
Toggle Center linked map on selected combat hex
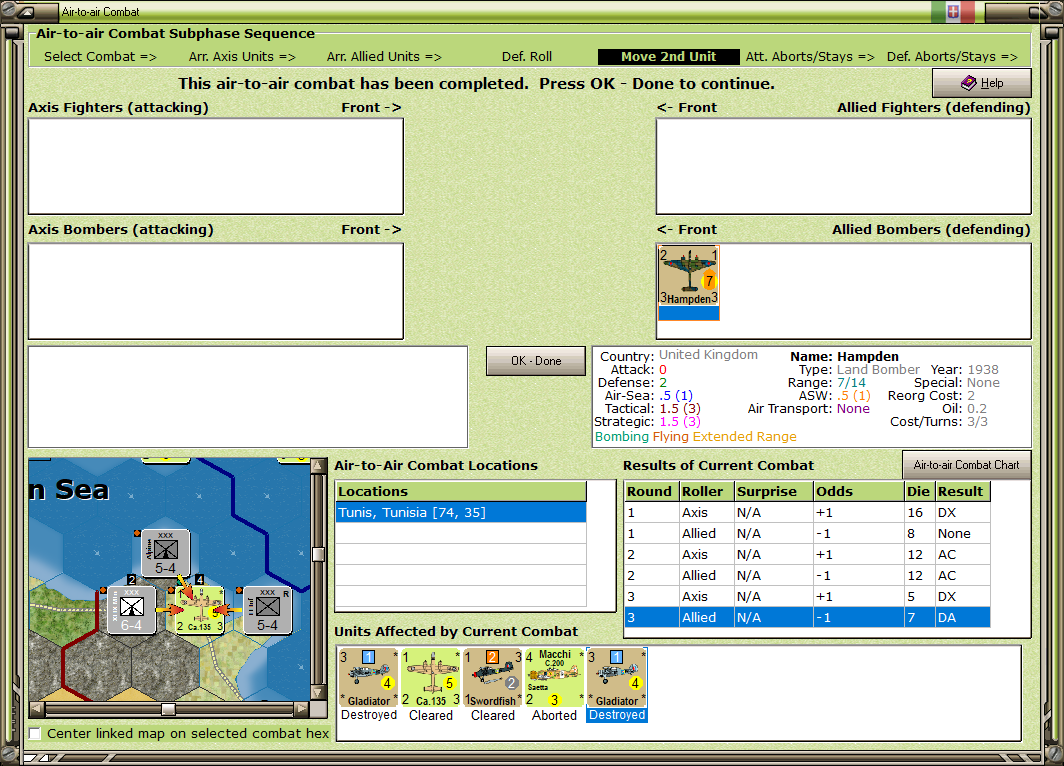pos(35,733)
